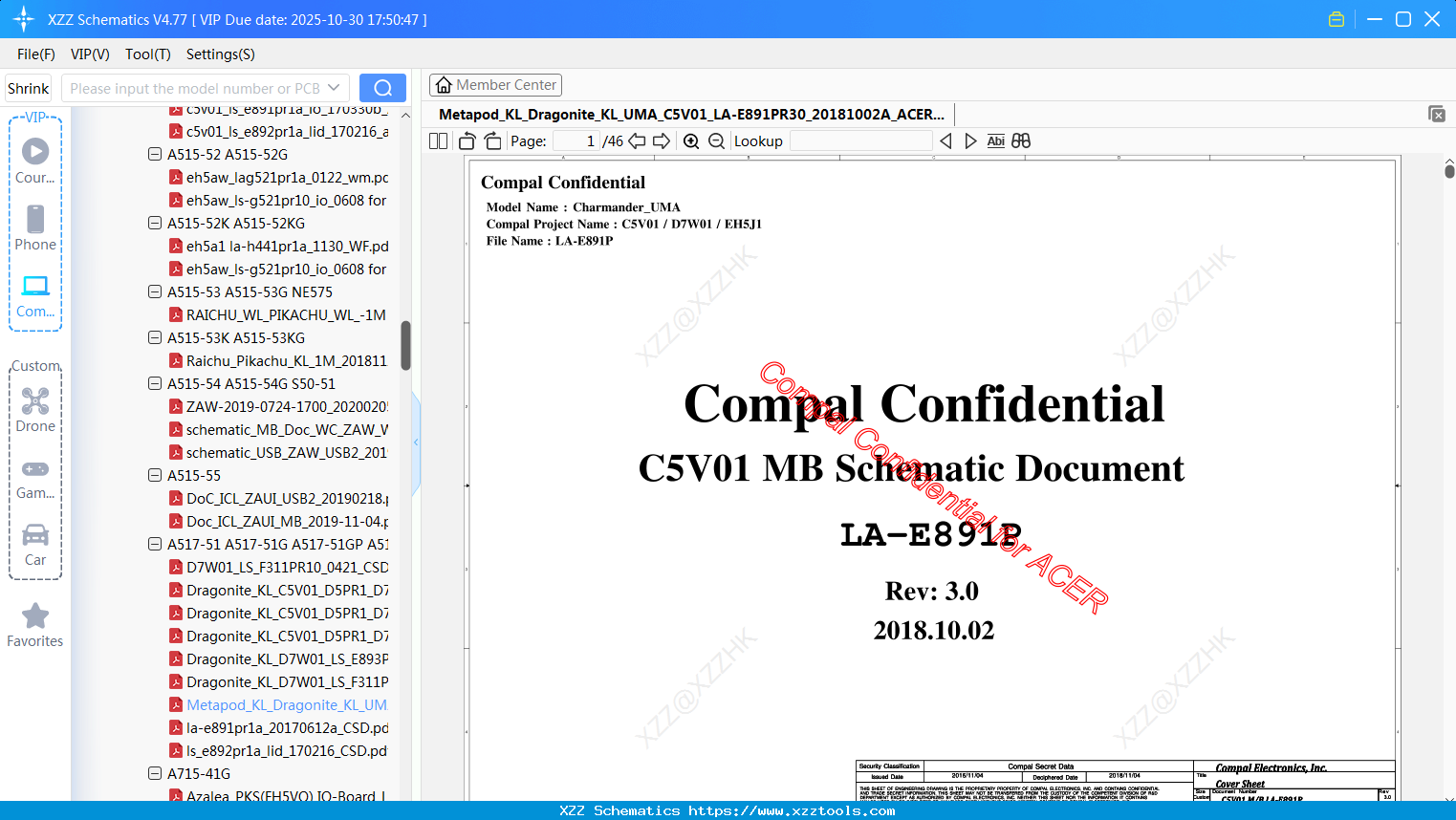This screenshot has width=1456, height=820.
Task: Open the VIP(V) menu
Action: click(x=90, y=54)
